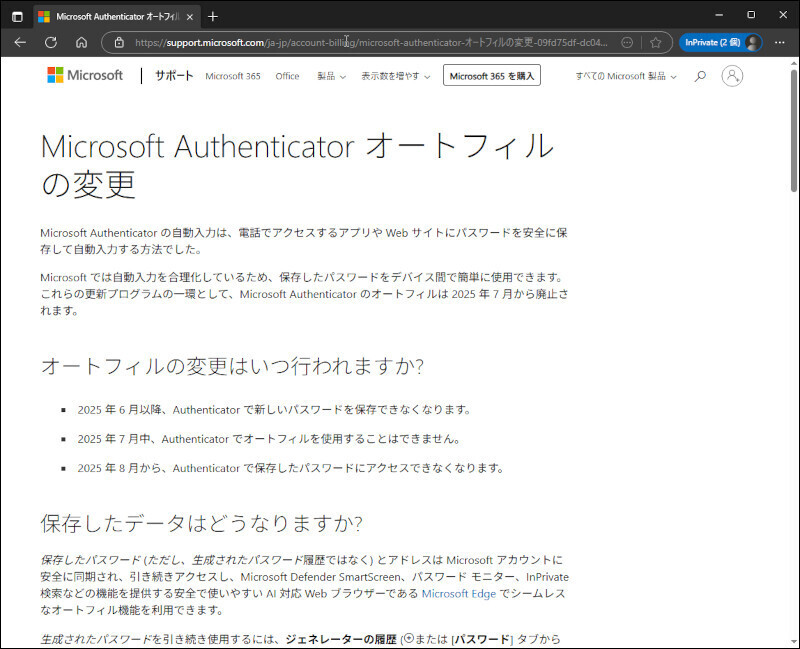Click the bullet starting with 2025 年 7 月中

pyautogui.click(x=269, y=439)
